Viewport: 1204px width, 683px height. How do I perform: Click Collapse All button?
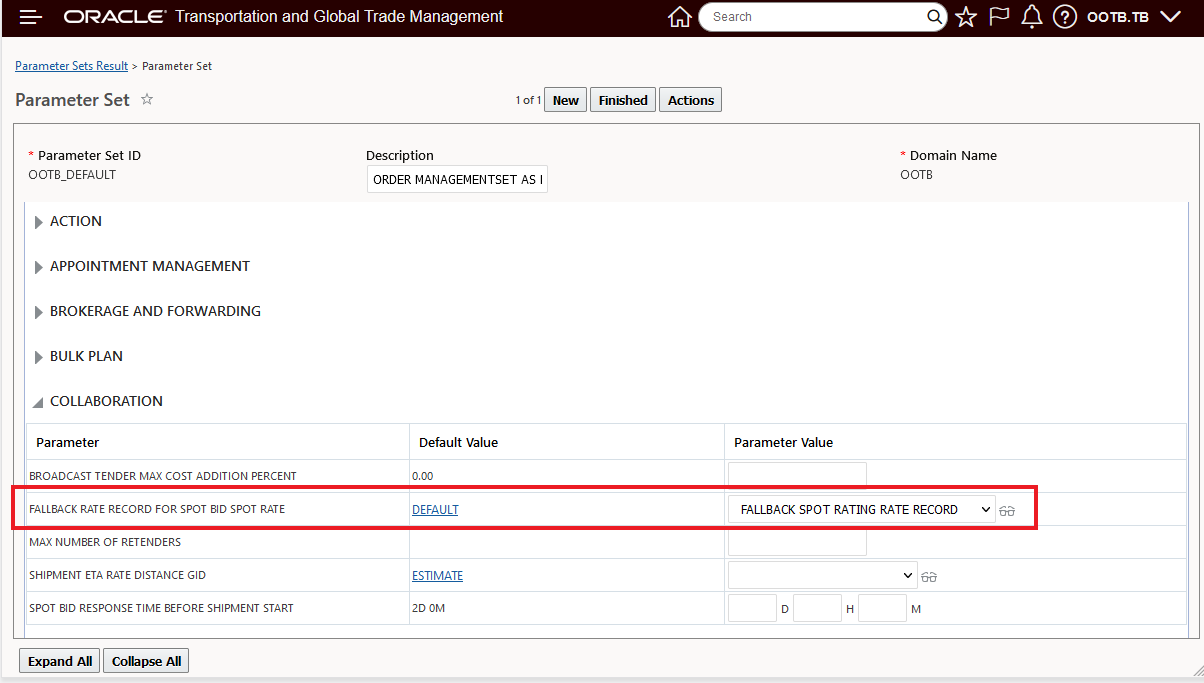(x=146, y=661)
